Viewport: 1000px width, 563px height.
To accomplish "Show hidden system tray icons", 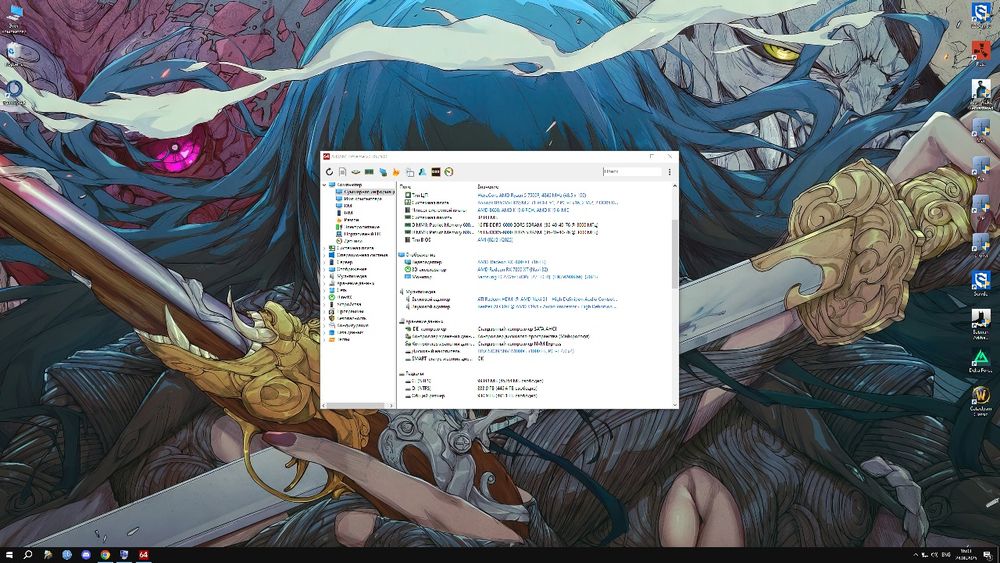I will [x=916, y=555].
